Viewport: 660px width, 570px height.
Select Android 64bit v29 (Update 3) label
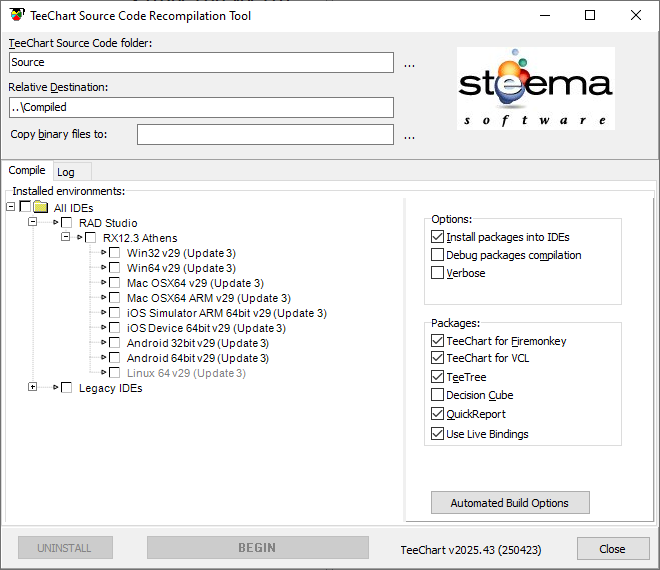pos(198,358)
